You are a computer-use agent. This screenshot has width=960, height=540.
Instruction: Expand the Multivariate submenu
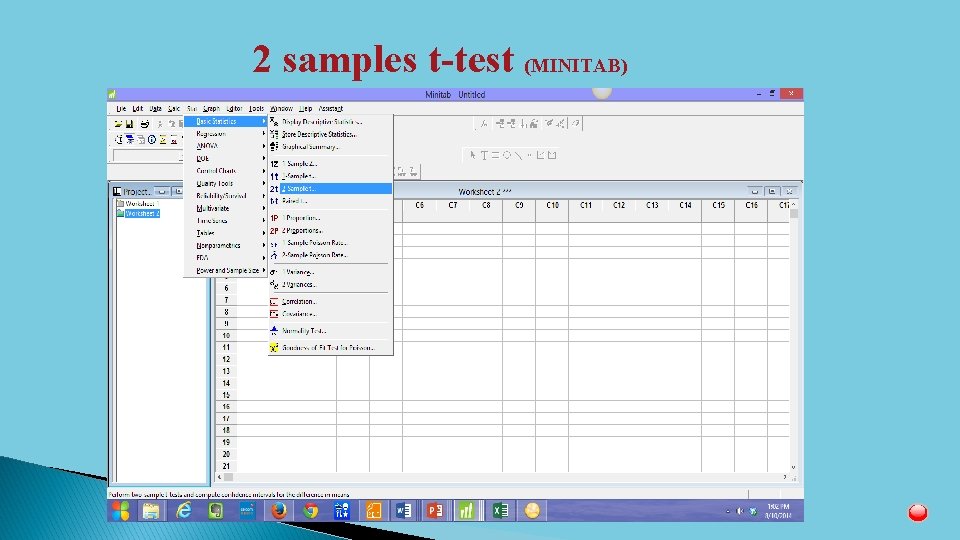[226, 209]
